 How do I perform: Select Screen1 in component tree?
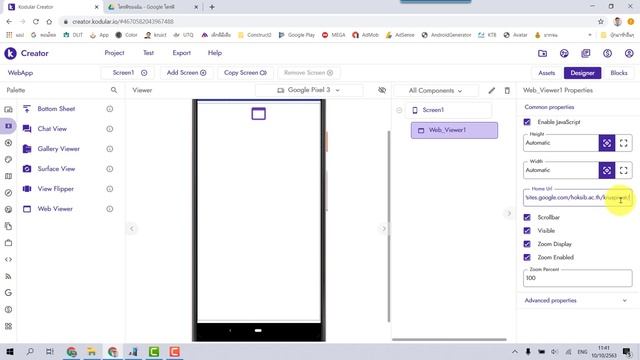[x=449, y=110]
